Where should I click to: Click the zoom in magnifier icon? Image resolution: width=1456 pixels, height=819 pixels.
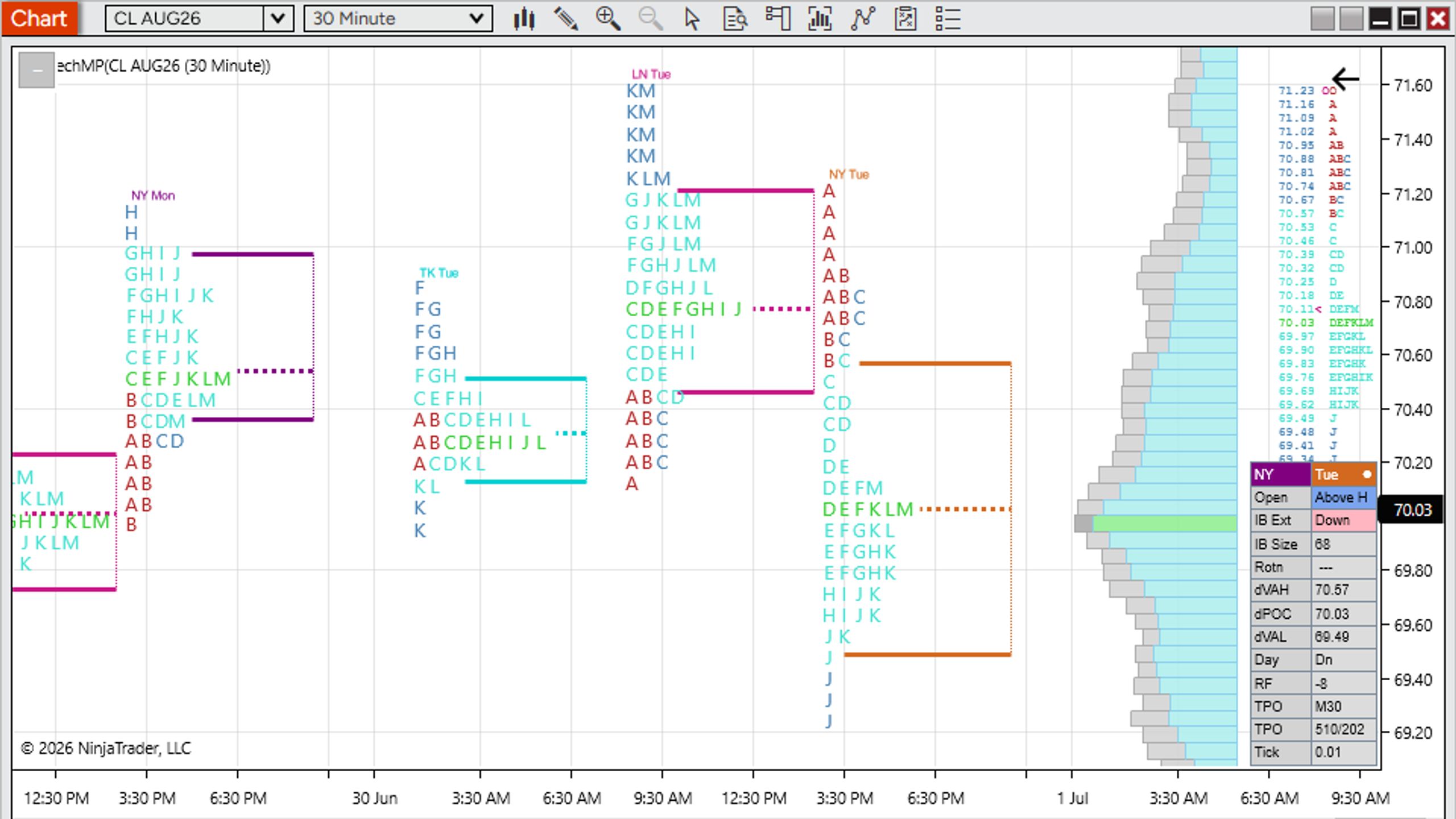coord(608,19)
